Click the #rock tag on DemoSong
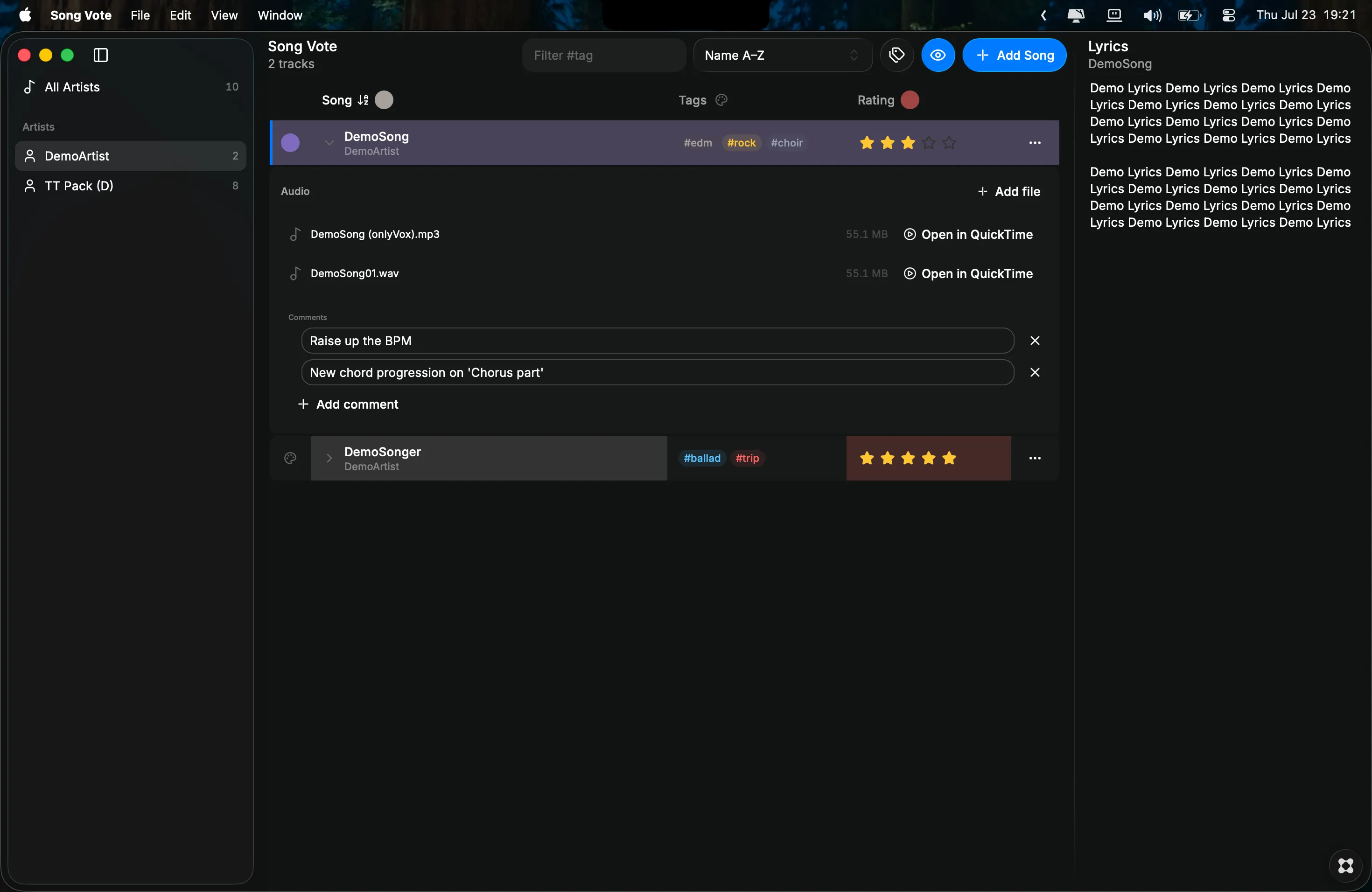This screenshot has width=1372, height=892. [742, 143]
